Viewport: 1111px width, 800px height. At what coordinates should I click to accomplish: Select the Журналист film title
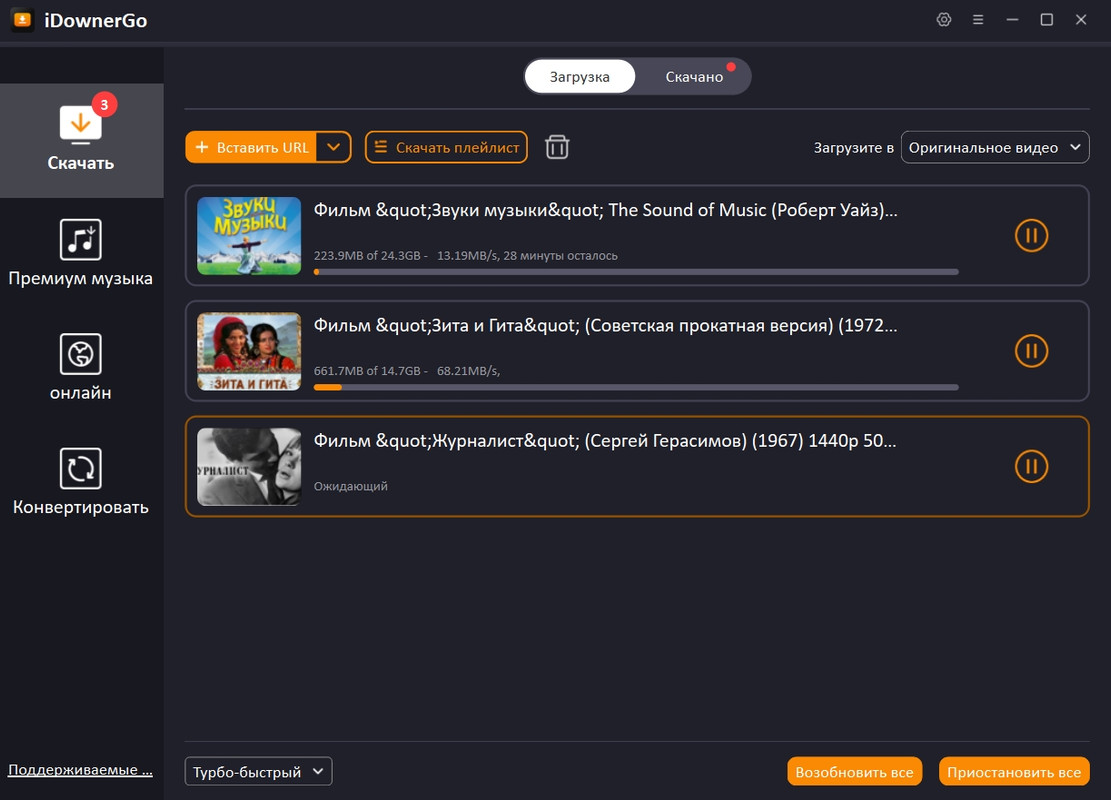604,441
